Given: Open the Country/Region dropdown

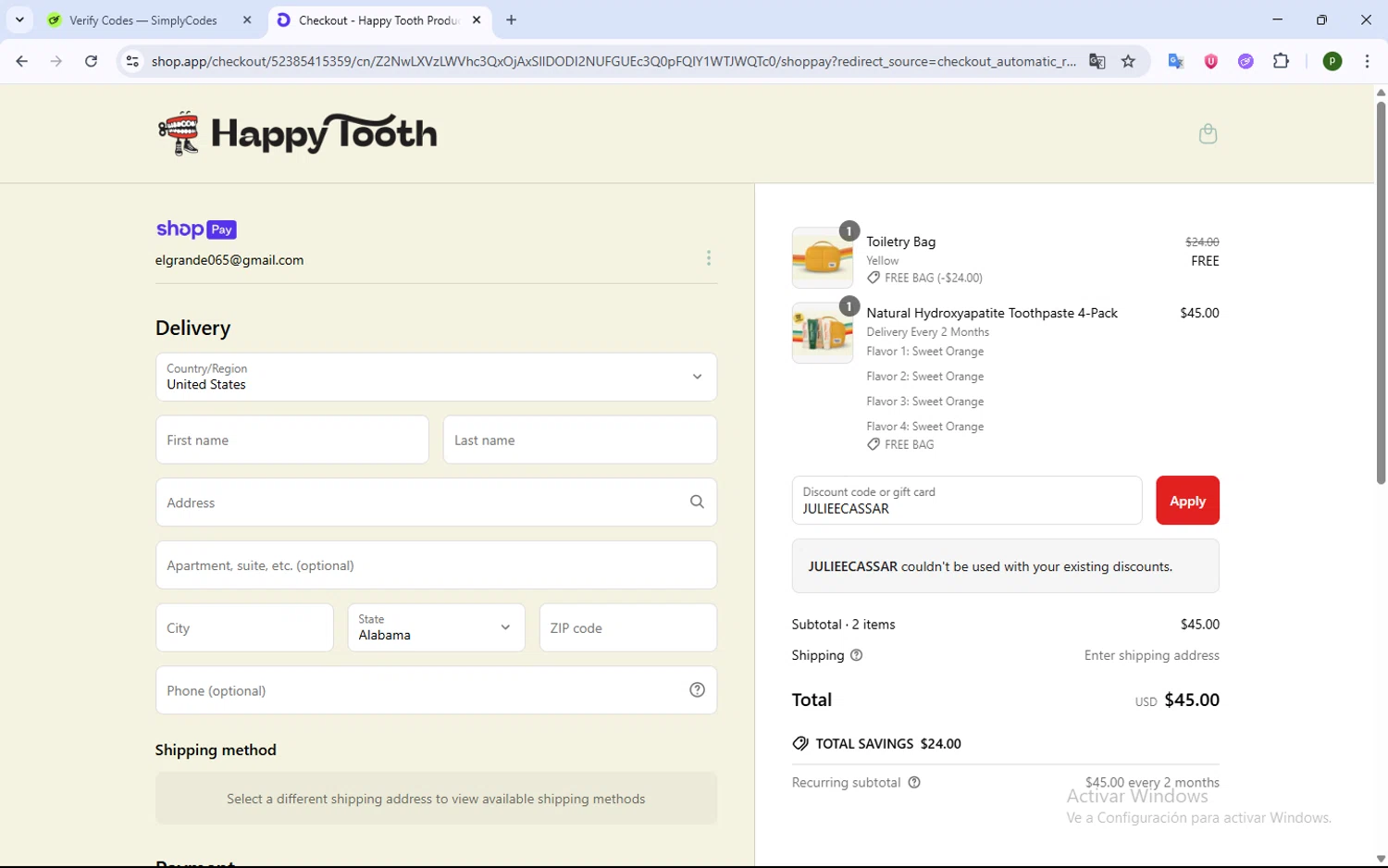Looking at the screenshot, I should pos(436,377).
